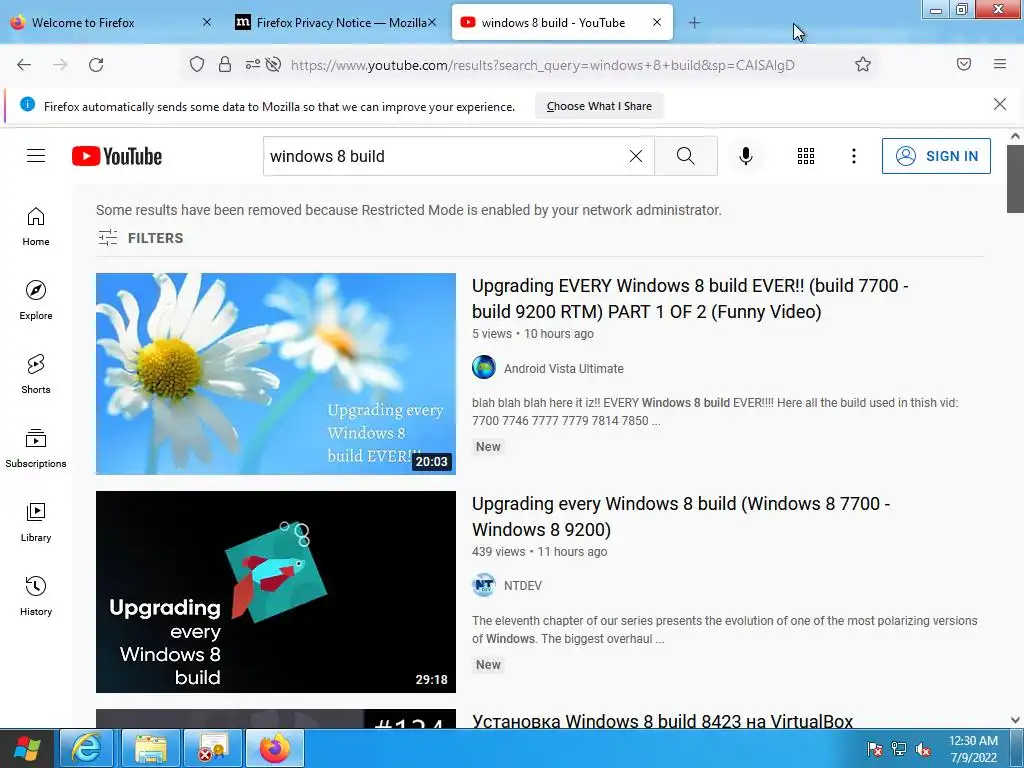Open Subscriptions in YouTube sidebar
The height and width of the screenshot is (768, 1024).
pos(36,448)
